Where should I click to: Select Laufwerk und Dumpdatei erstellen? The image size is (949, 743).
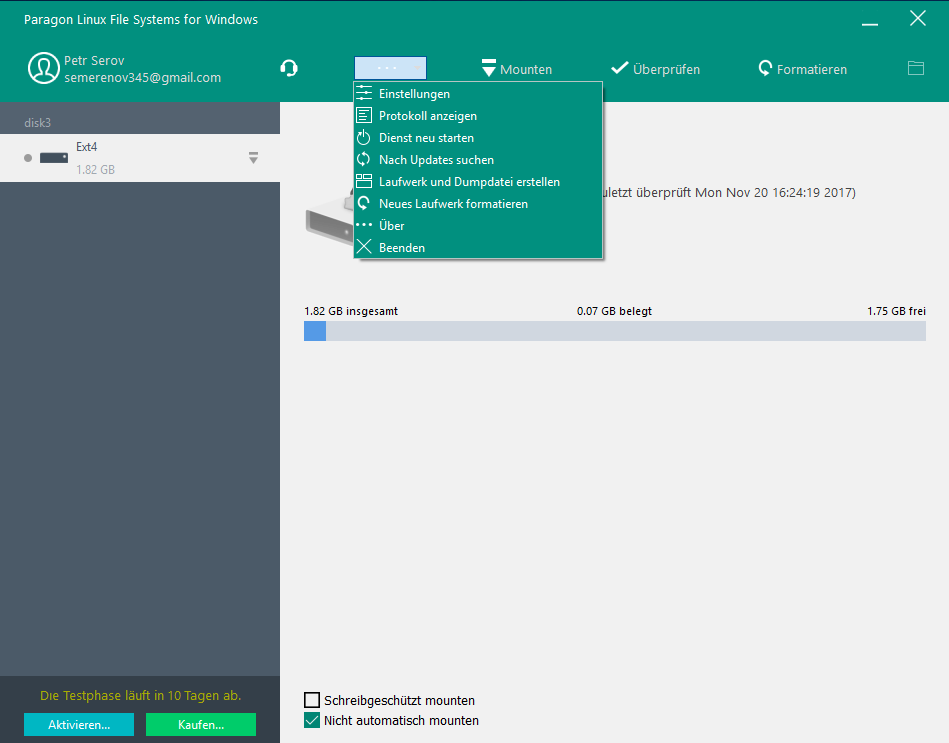[x=468, y=182]
